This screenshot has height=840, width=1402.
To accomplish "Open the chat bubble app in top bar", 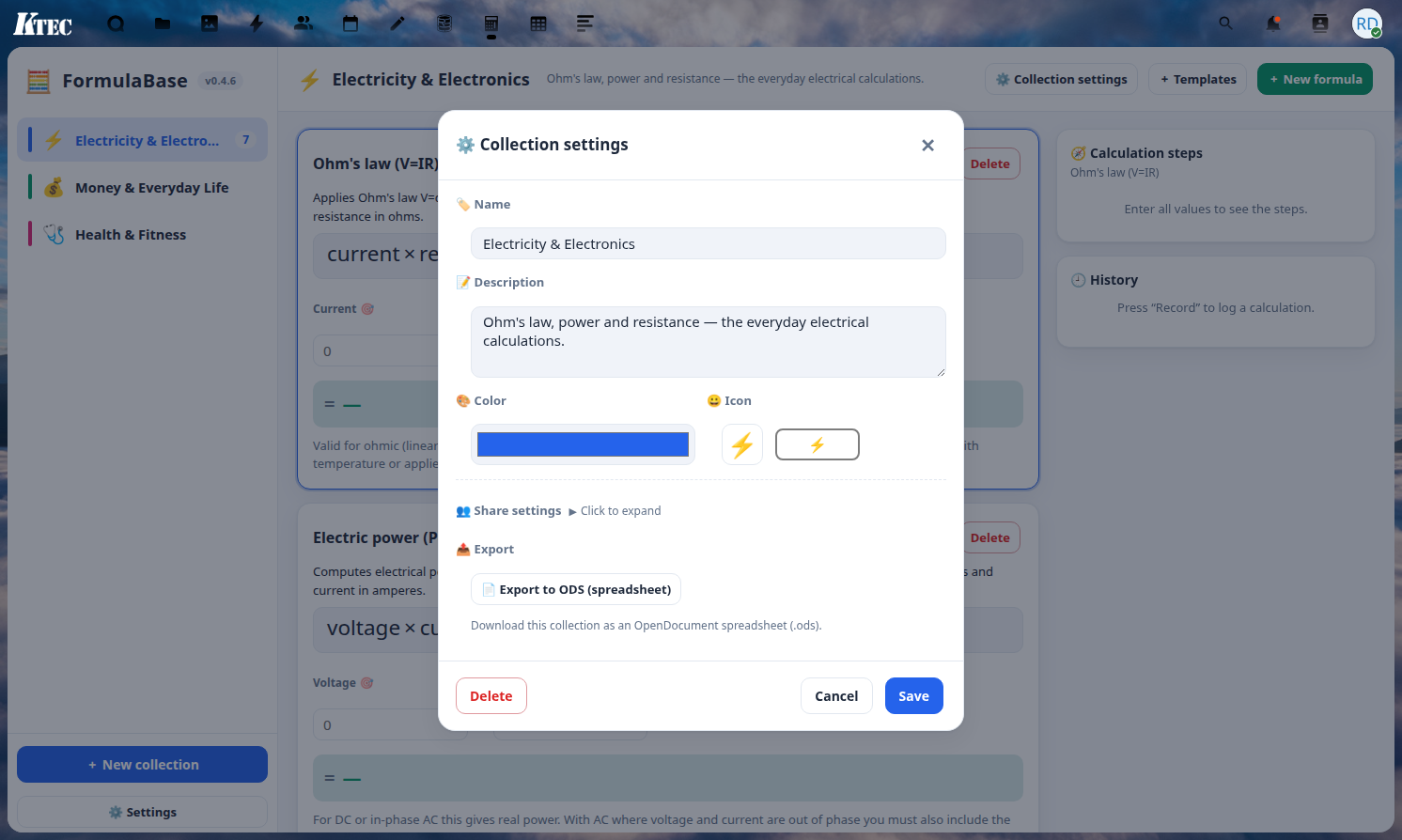I will (x=116, y=23).
